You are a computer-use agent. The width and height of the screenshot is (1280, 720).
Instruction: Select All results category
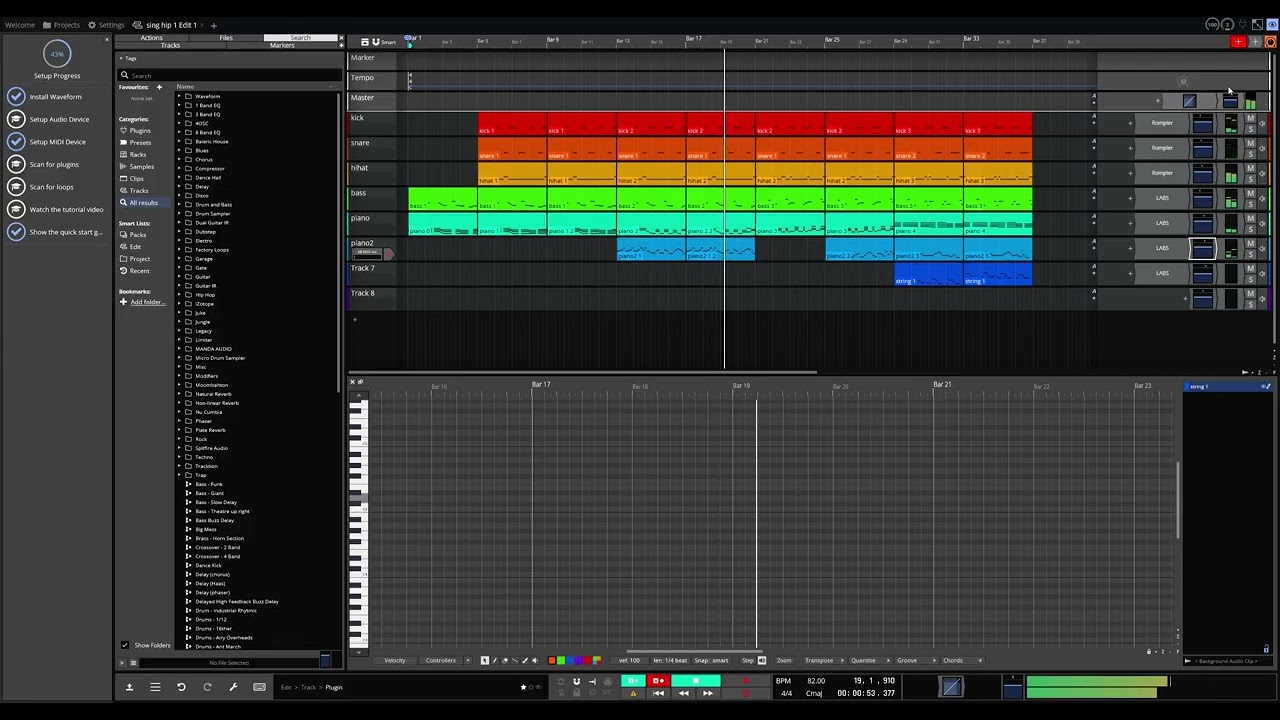tap(143, 203)
